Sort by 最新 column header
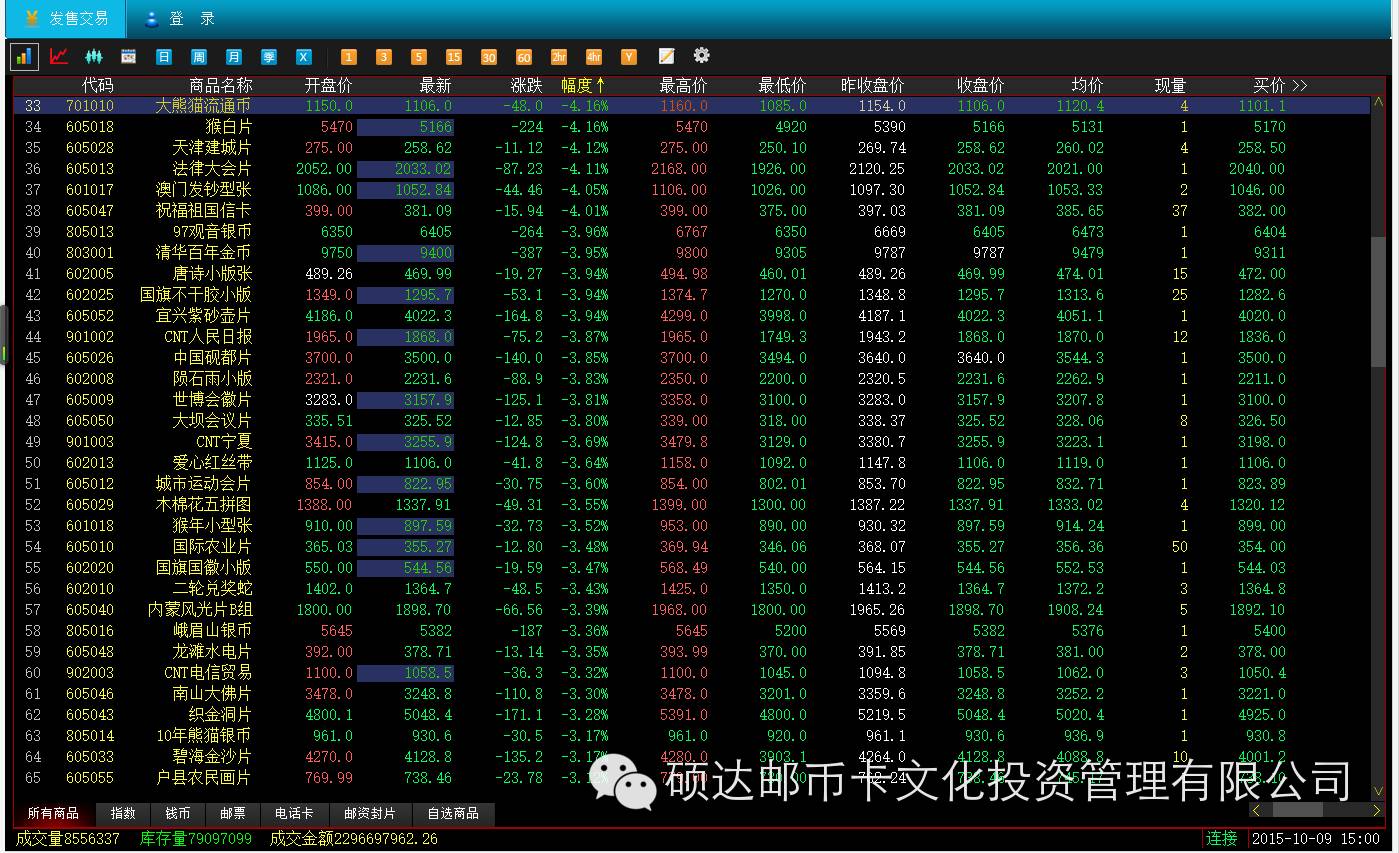The width and height of the screenshot is (1399, 853). tap(435, 86)
